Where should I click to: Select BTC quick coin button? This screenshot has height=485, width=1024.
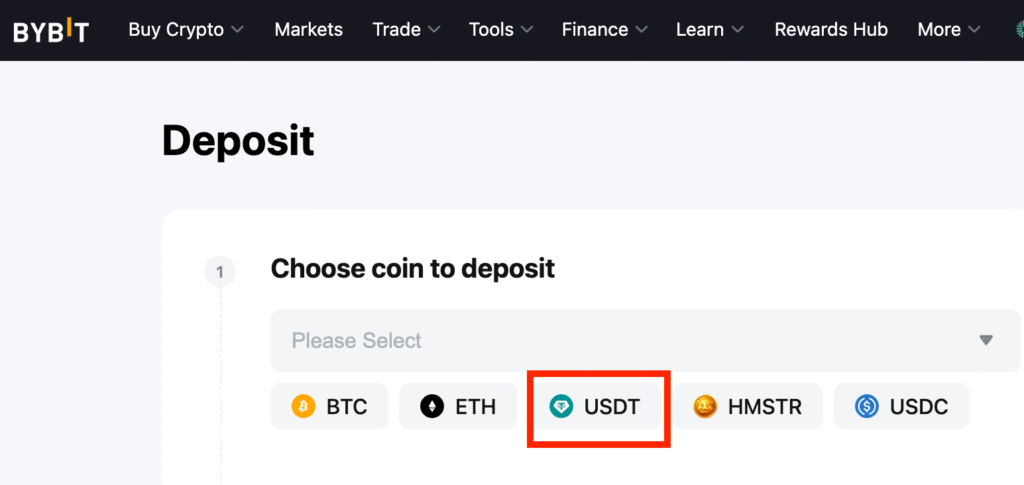pos(329,407)
